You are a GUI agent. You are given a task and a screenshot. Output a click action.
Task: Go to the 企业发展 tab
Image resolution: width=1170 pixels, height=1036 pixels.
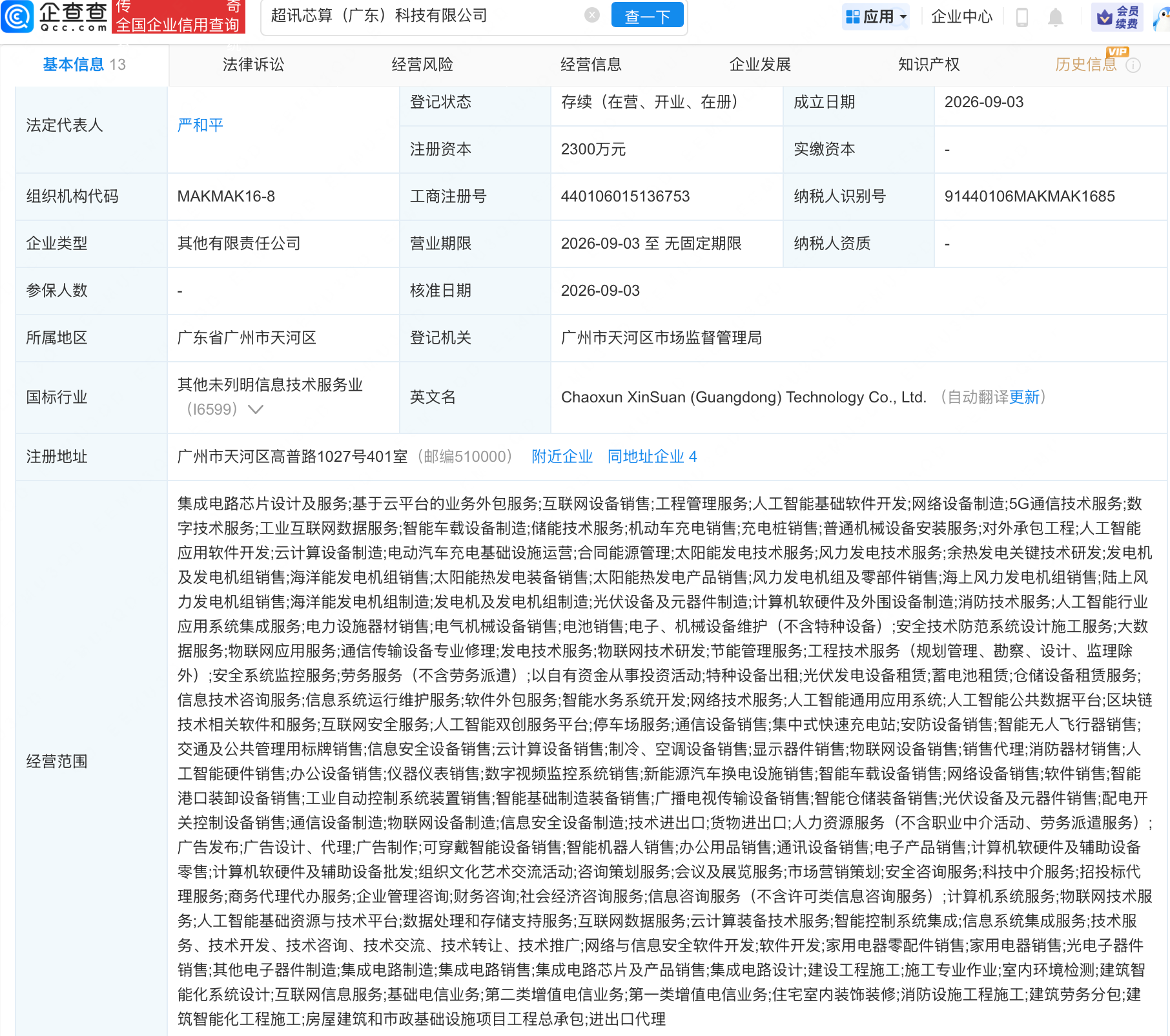(760, 65)
